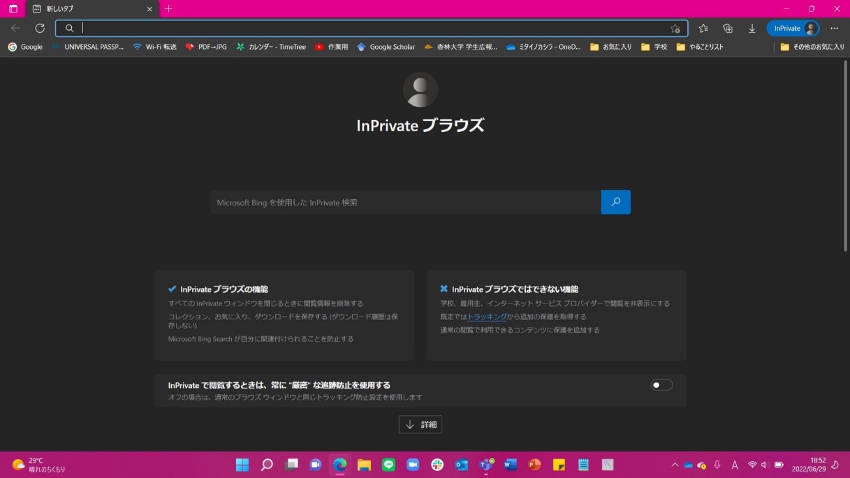Open the Downloads icon
The height and width of the screenshot is (478, 850).
(752, 28)
